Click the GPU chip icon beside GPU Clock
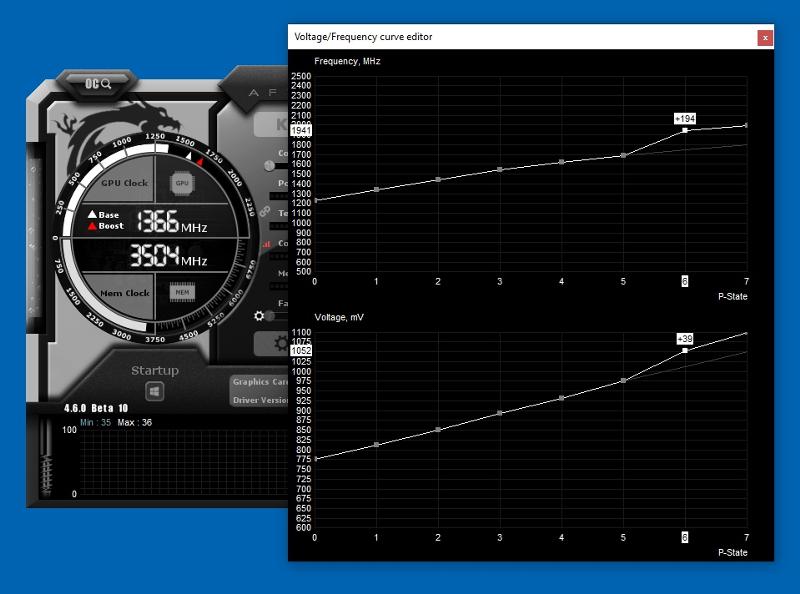Image resolution: width=800 pixels, height=594 pixels. click(182, 183)
